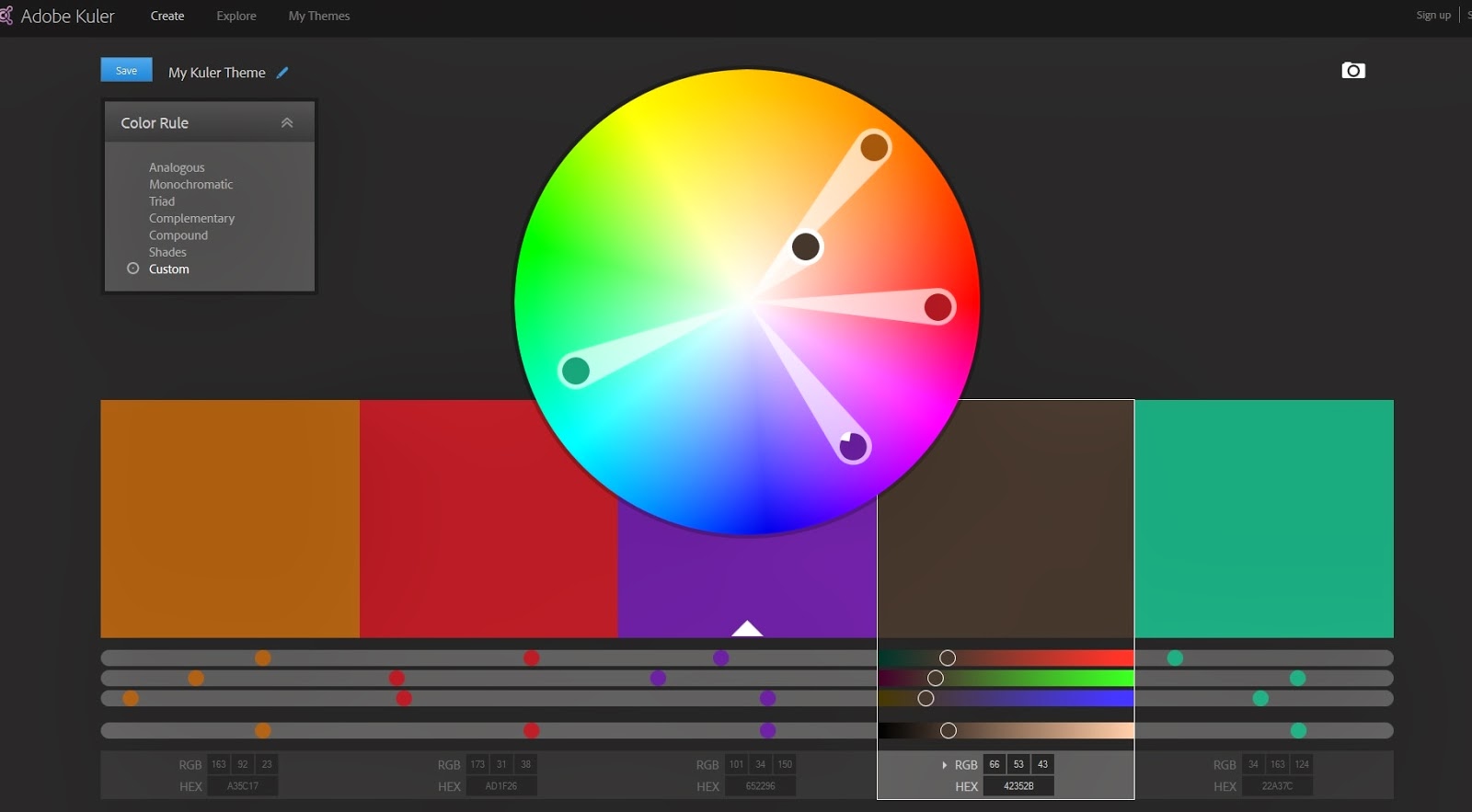Select the dark brown color swatch
This screenshot has width=1472, height=812.
[1006, 519]
